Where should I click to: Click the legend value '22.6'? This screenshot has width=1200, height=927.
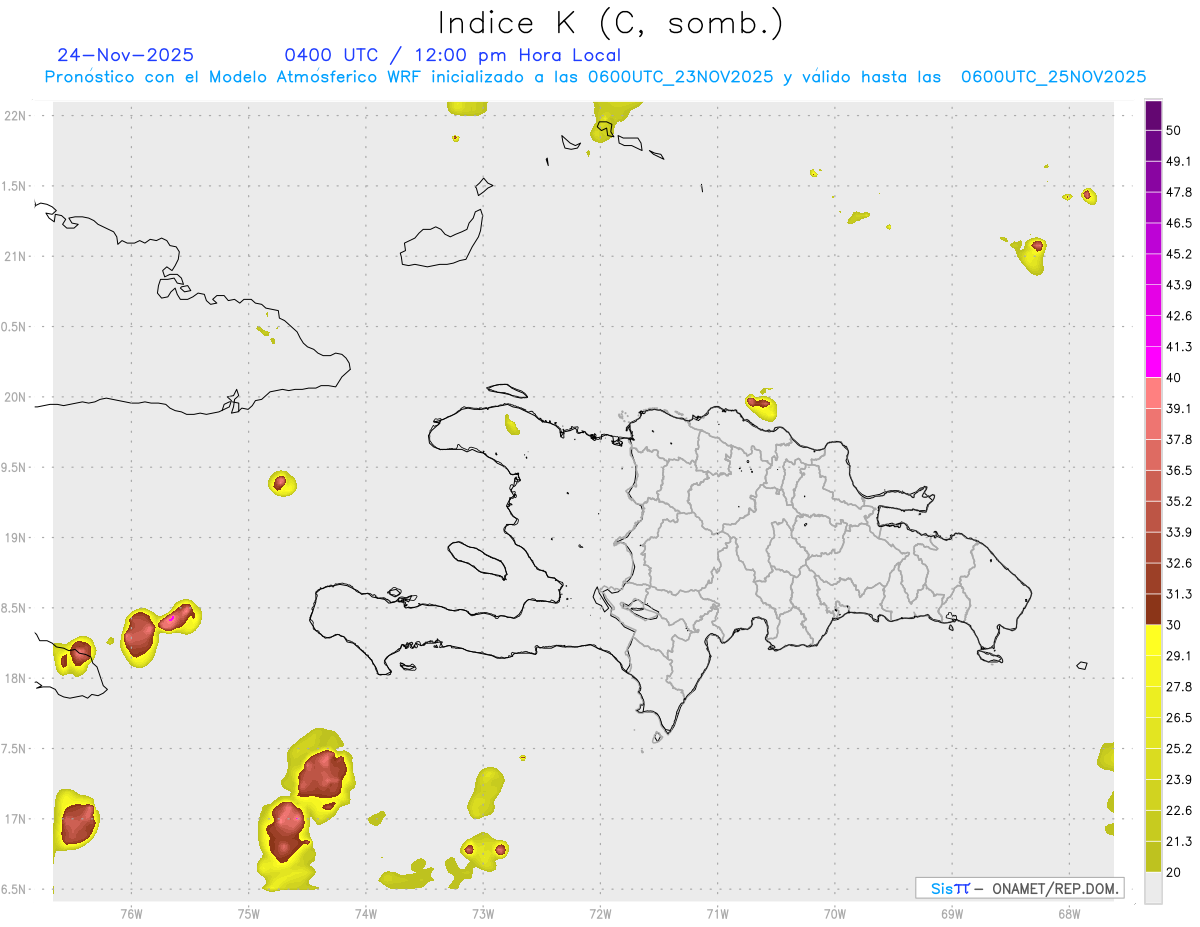(x=1179, y=811)
